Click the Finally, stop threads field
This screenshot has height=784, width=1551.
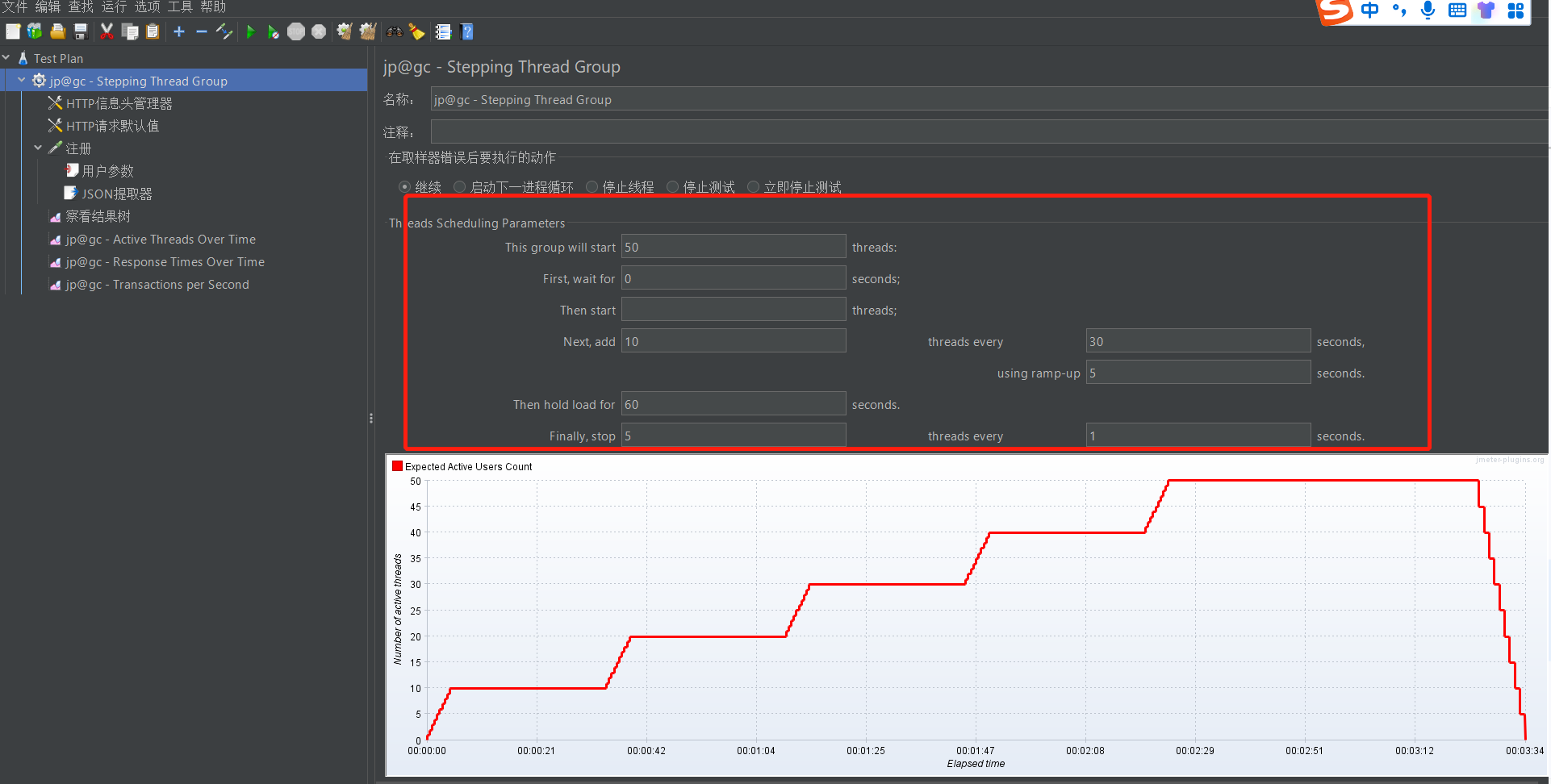734,436
